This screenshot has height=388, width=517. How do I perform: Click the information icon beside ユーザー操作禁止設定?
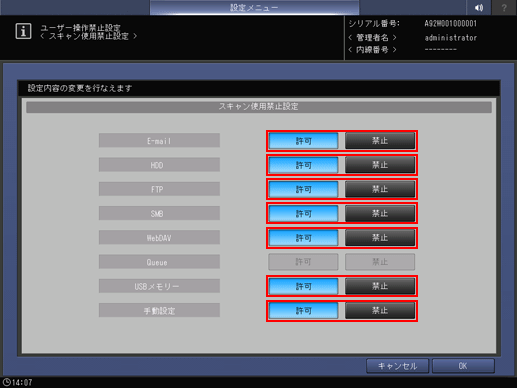pos(23,31)
